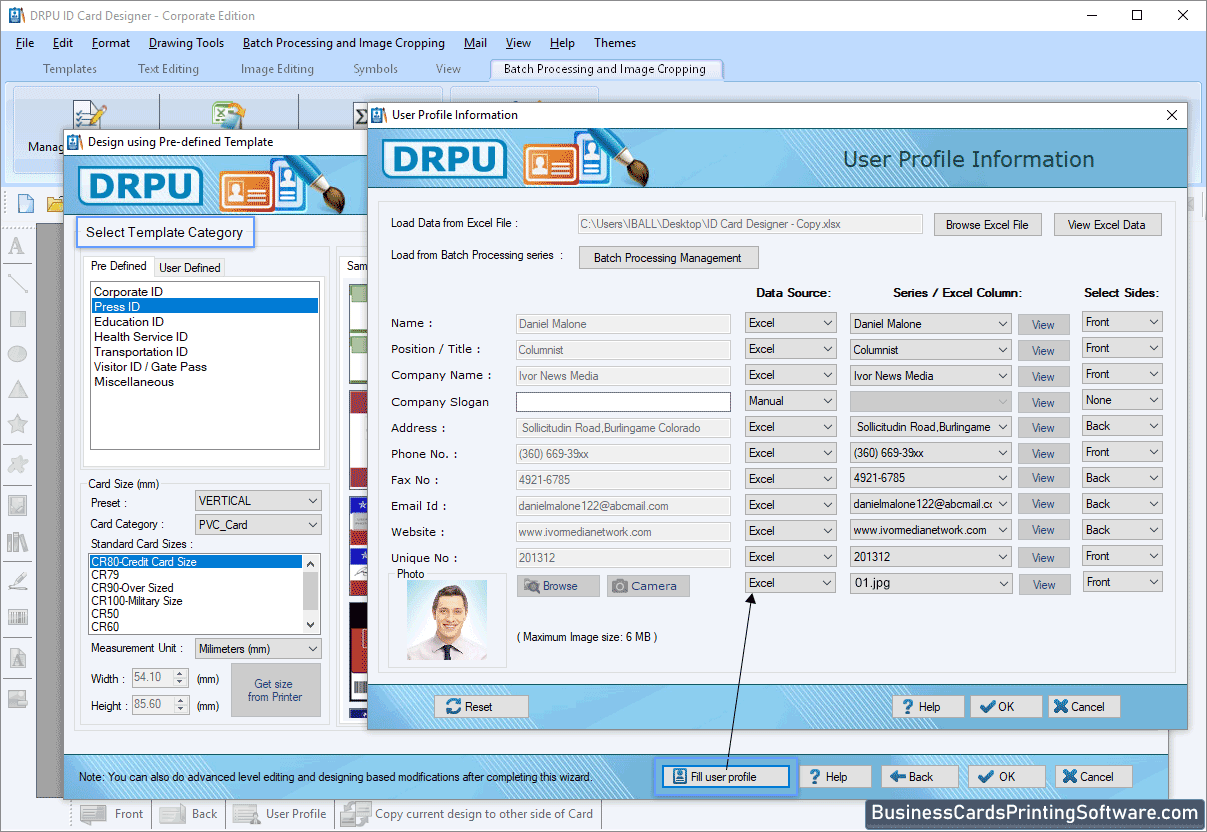The height and width of the screenshot is (832, 1207).
Task: Confirm OK in User Profile Information
Action: click(1006, 706)
